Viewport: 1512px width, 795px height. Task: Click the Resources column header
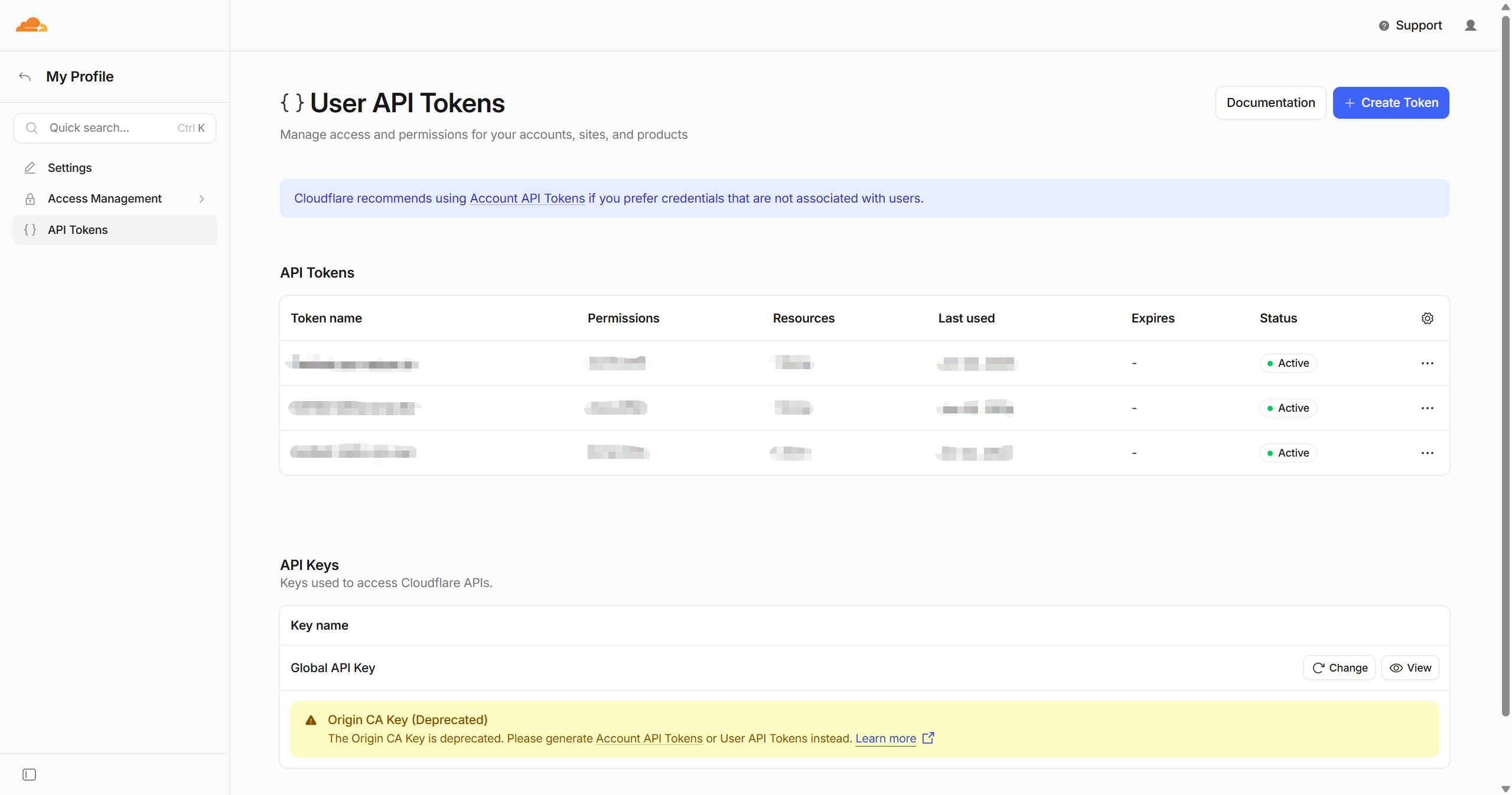pos(804,318)
